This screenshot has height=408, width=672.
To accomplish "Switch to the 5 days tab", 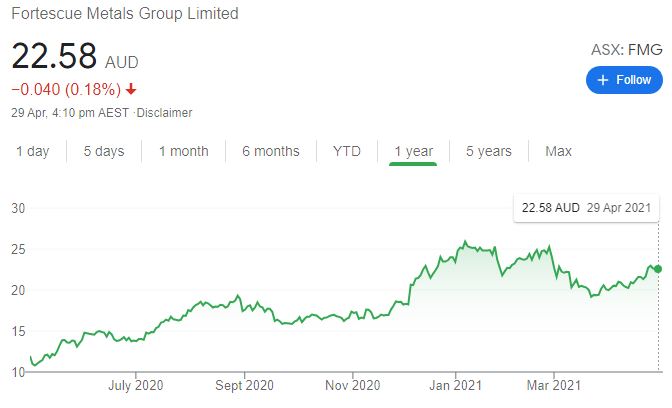I will pyautogui.click(x=104, y=151).
